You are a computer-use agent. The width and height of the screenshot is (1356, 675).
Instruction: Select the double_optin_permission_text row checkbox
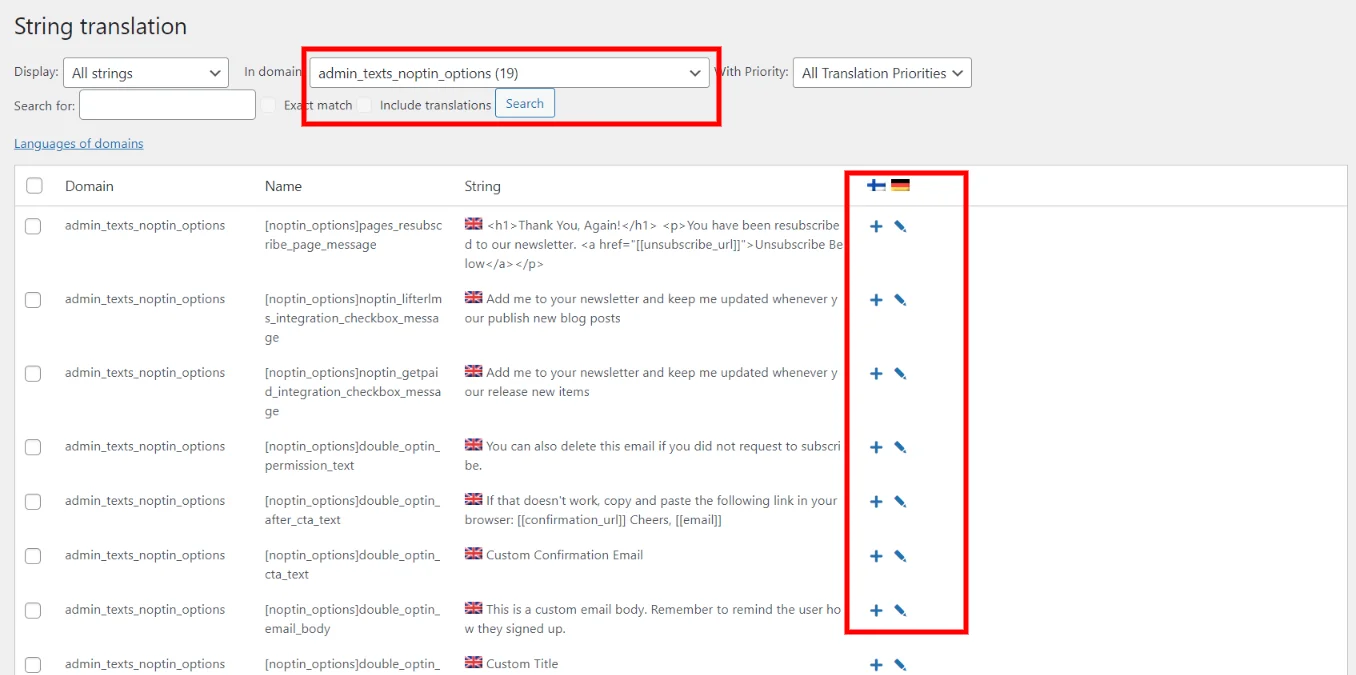point(33,448)
